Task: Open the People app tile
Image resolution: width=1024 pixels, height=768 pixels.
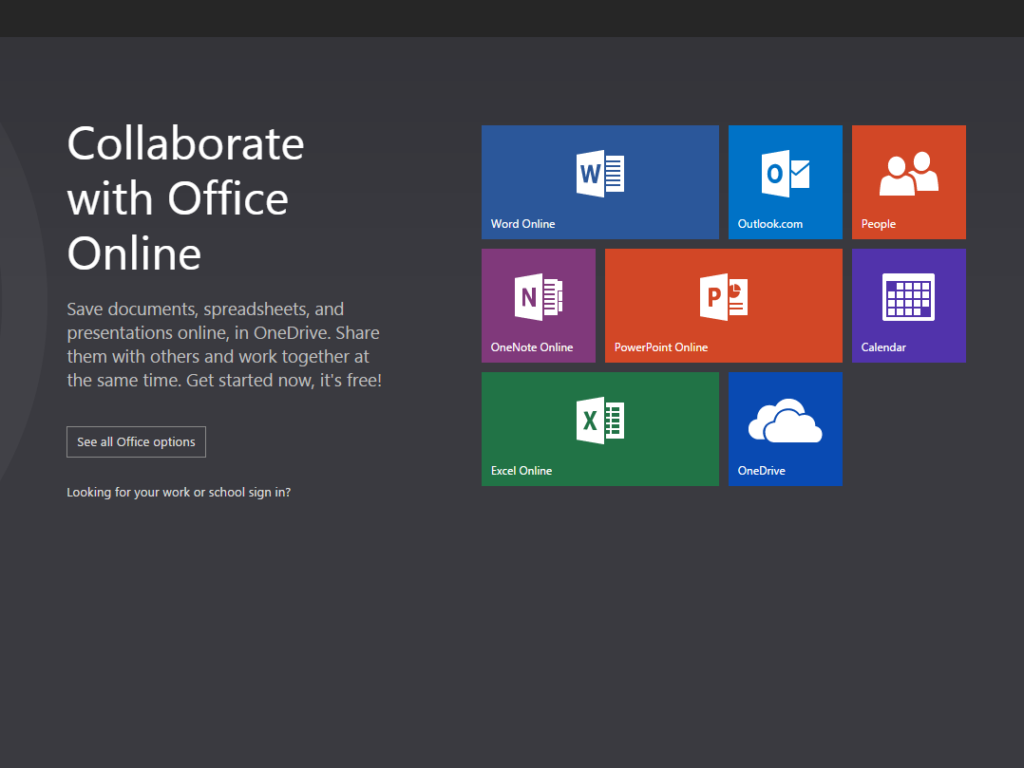Action: coord(908,182)
